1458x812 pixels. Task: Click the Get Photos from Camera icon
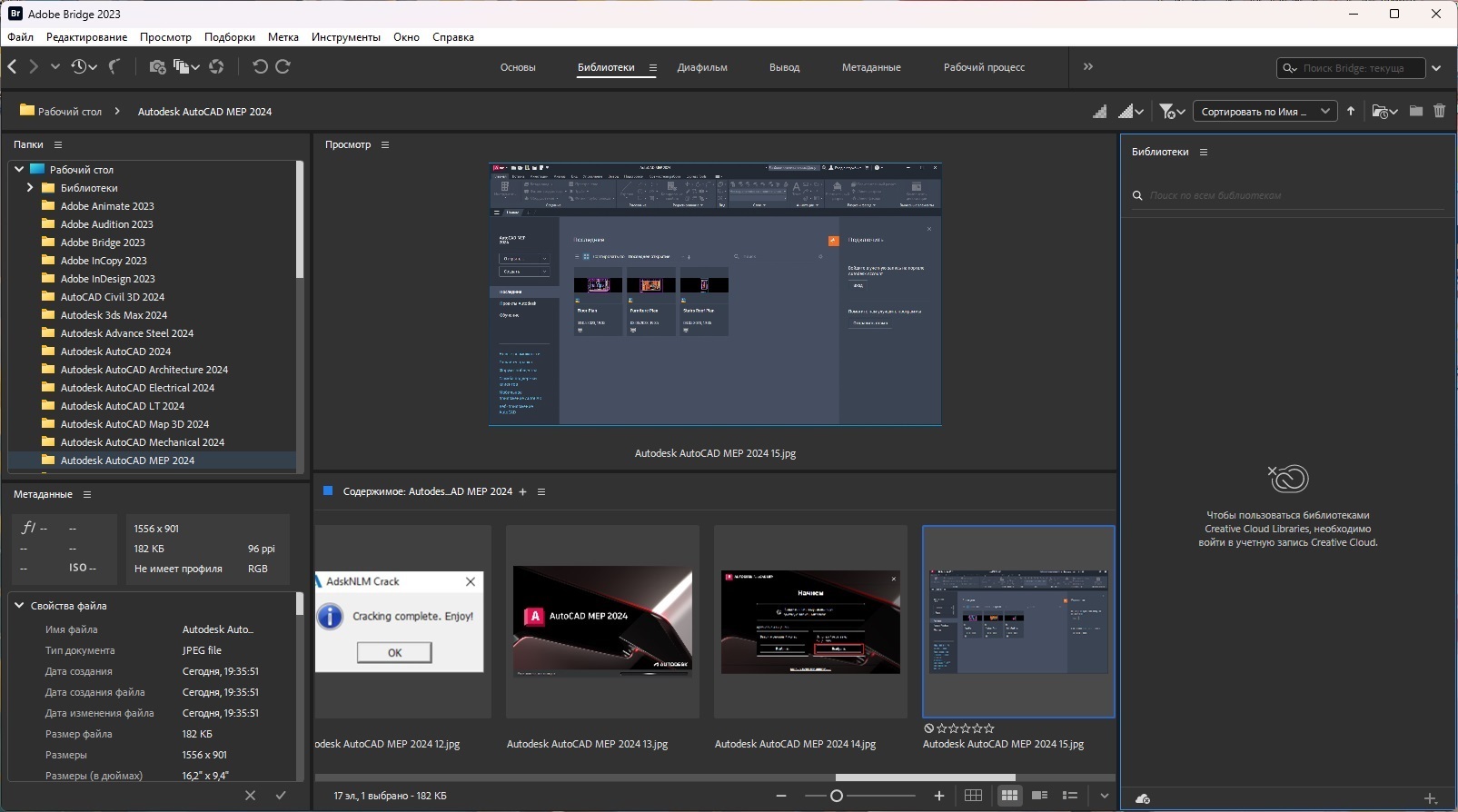[157, 66]
